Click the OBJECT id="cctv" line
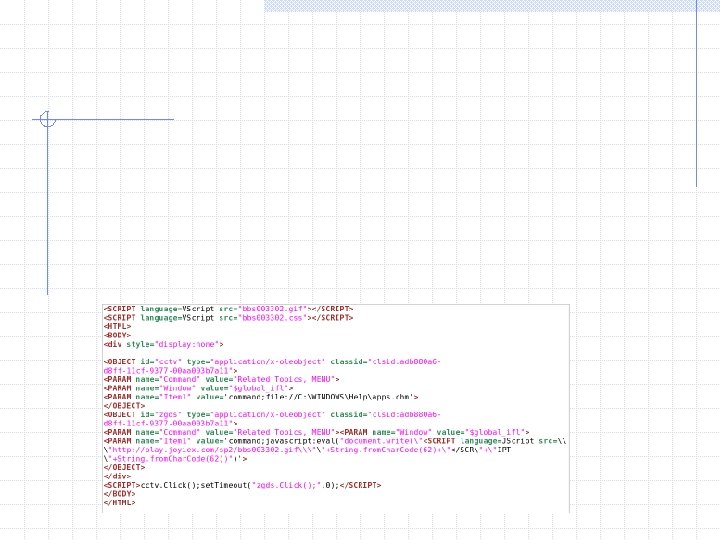The image size is (720, 540). point(272,362)
